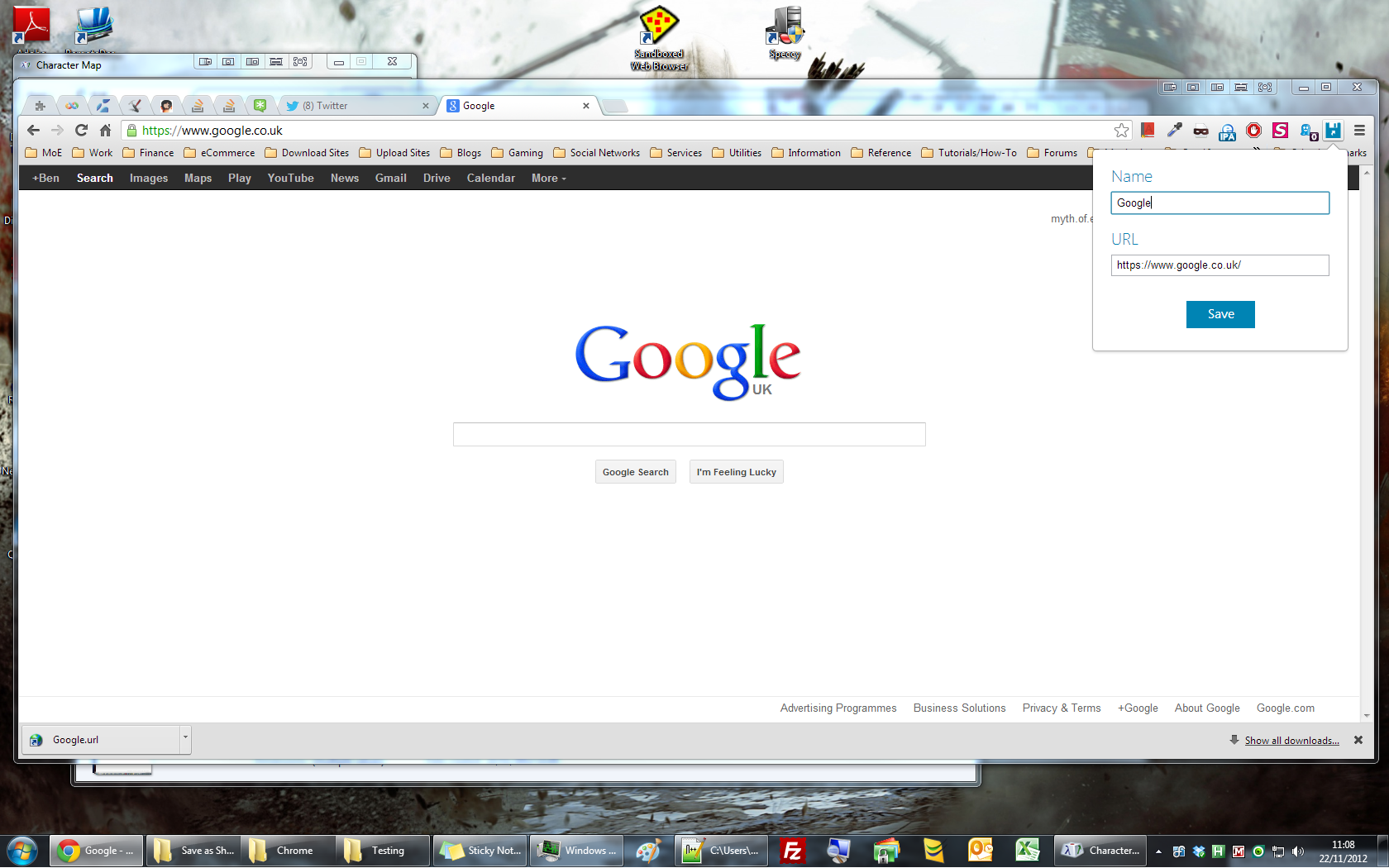This screenshot has height=868, width=1389.
Task: Open Outlook from the taskbar
Action: pos(981,851)
